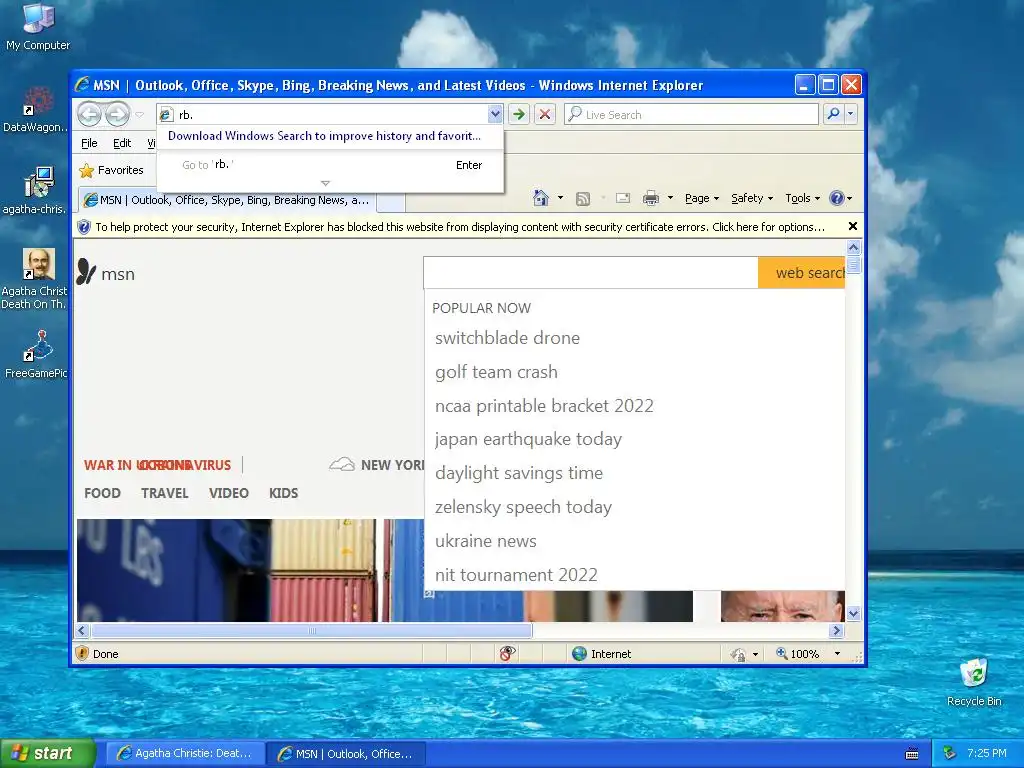Click the MSN butterfly logo

click(x=86, y=272)
